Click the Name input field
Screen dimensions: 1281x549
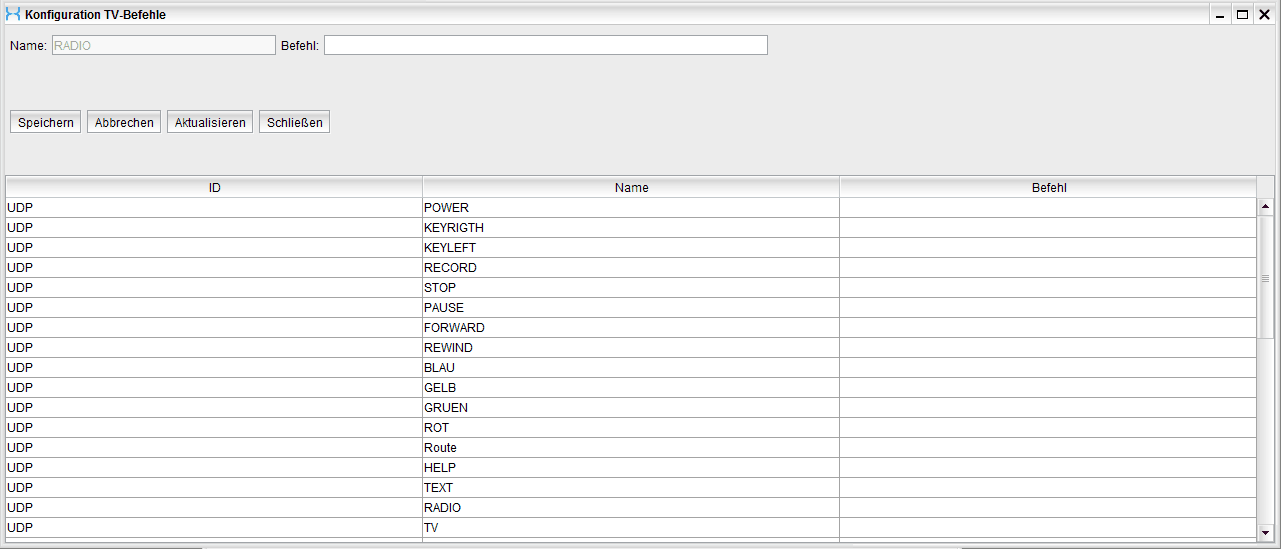[x=163, y=45]
